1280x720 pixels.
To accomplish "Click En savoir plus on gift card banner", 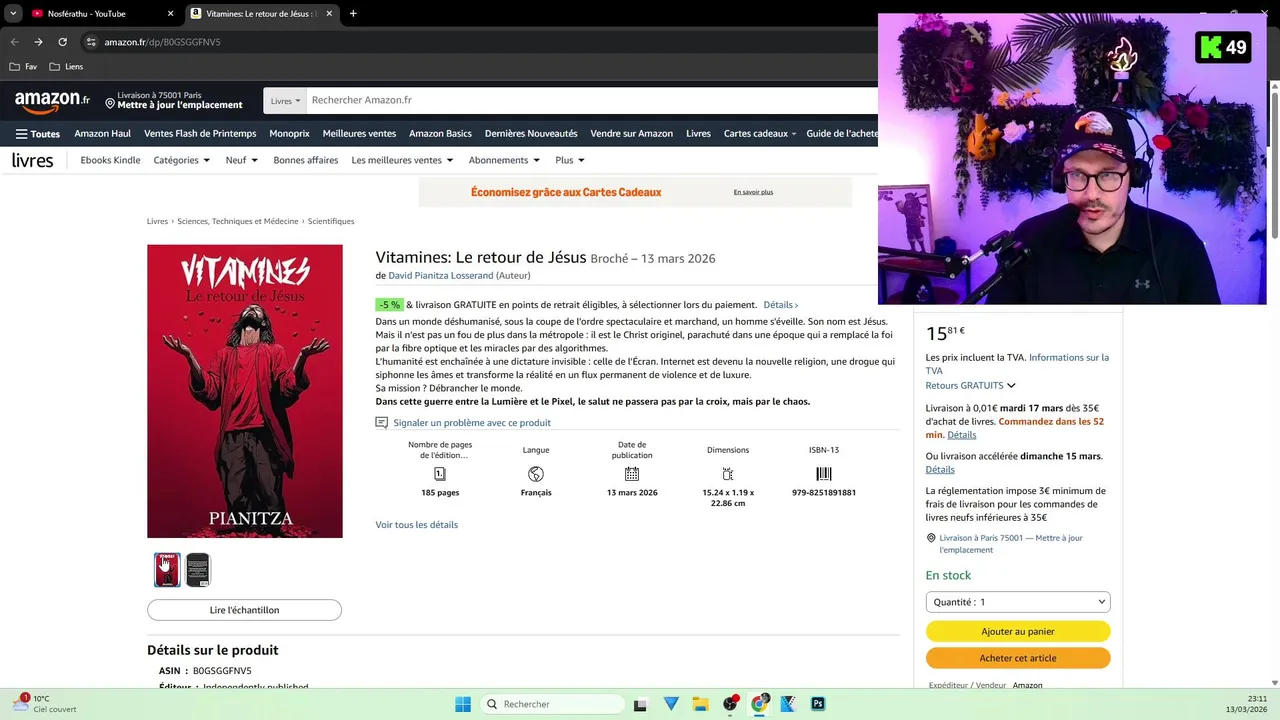I will (x=753, y=192).
